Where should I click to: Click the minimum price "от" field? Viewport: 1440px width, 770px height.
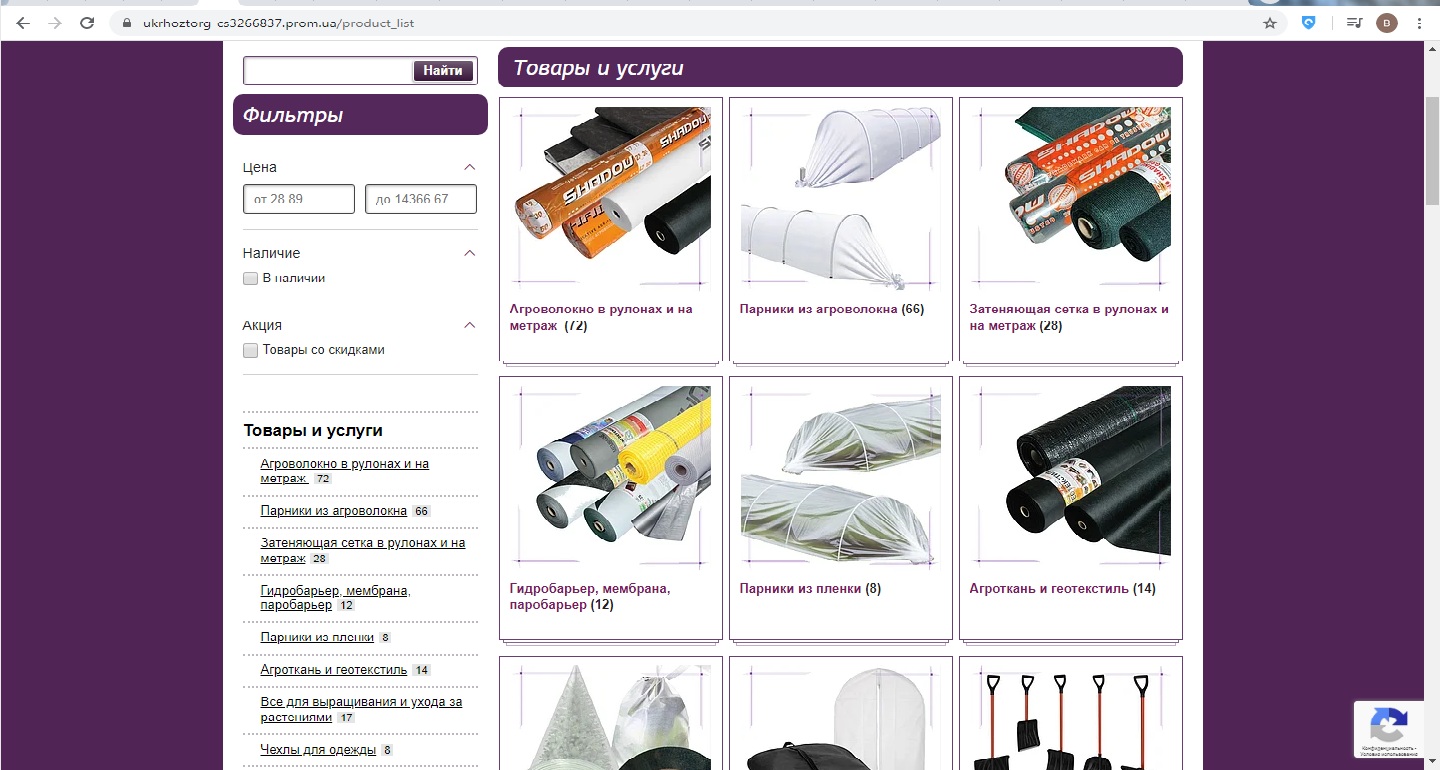[299, 199]
